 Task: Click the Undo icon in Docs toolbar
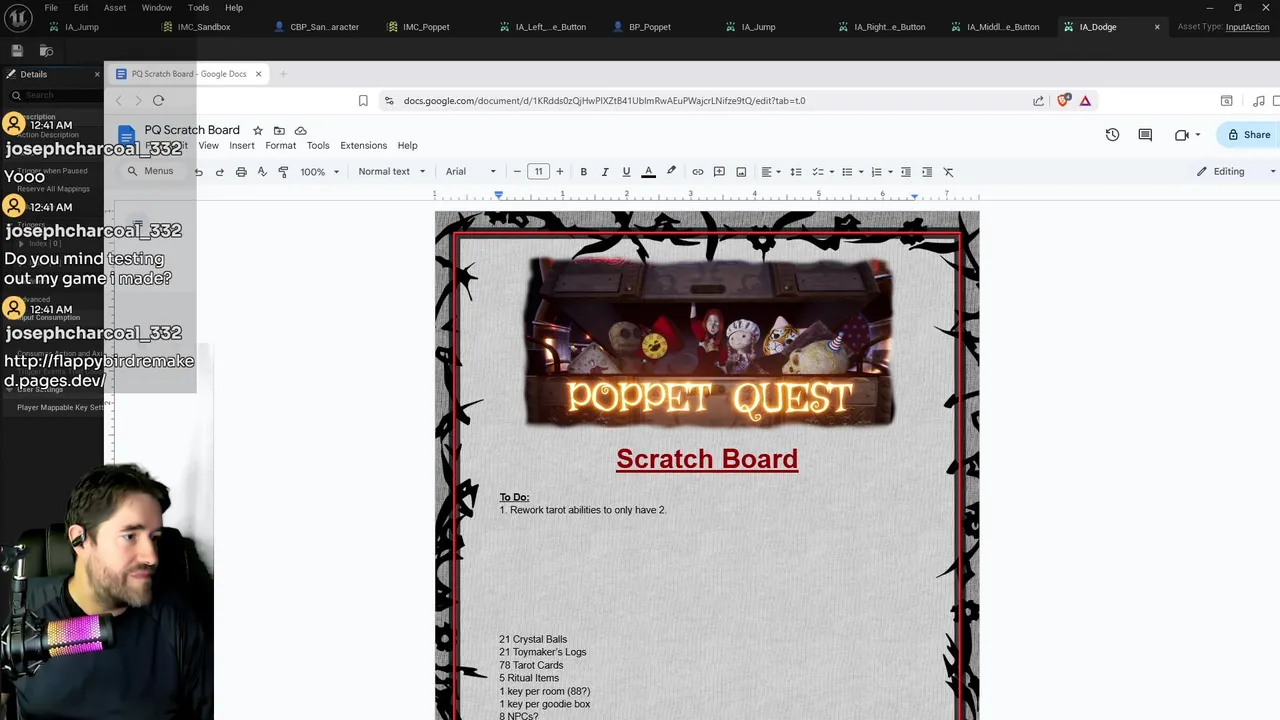pyautogui.click(x=199, y=172)
